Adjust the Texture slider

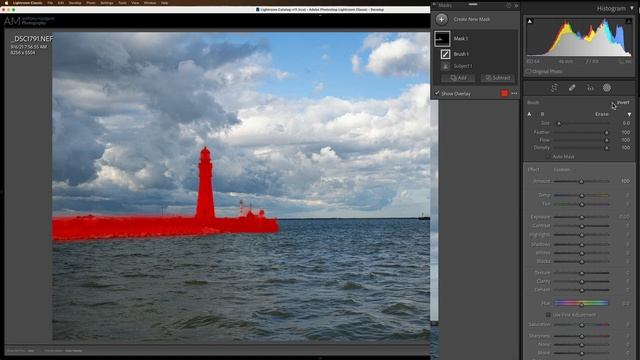coord(581,273)
